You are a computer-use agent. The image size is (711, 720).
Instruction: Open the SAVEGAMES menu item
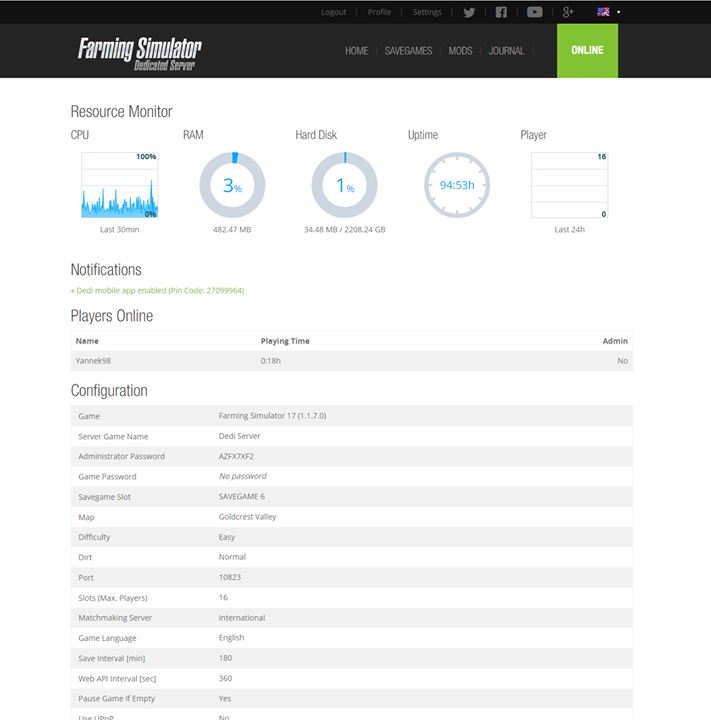(408, 51)
